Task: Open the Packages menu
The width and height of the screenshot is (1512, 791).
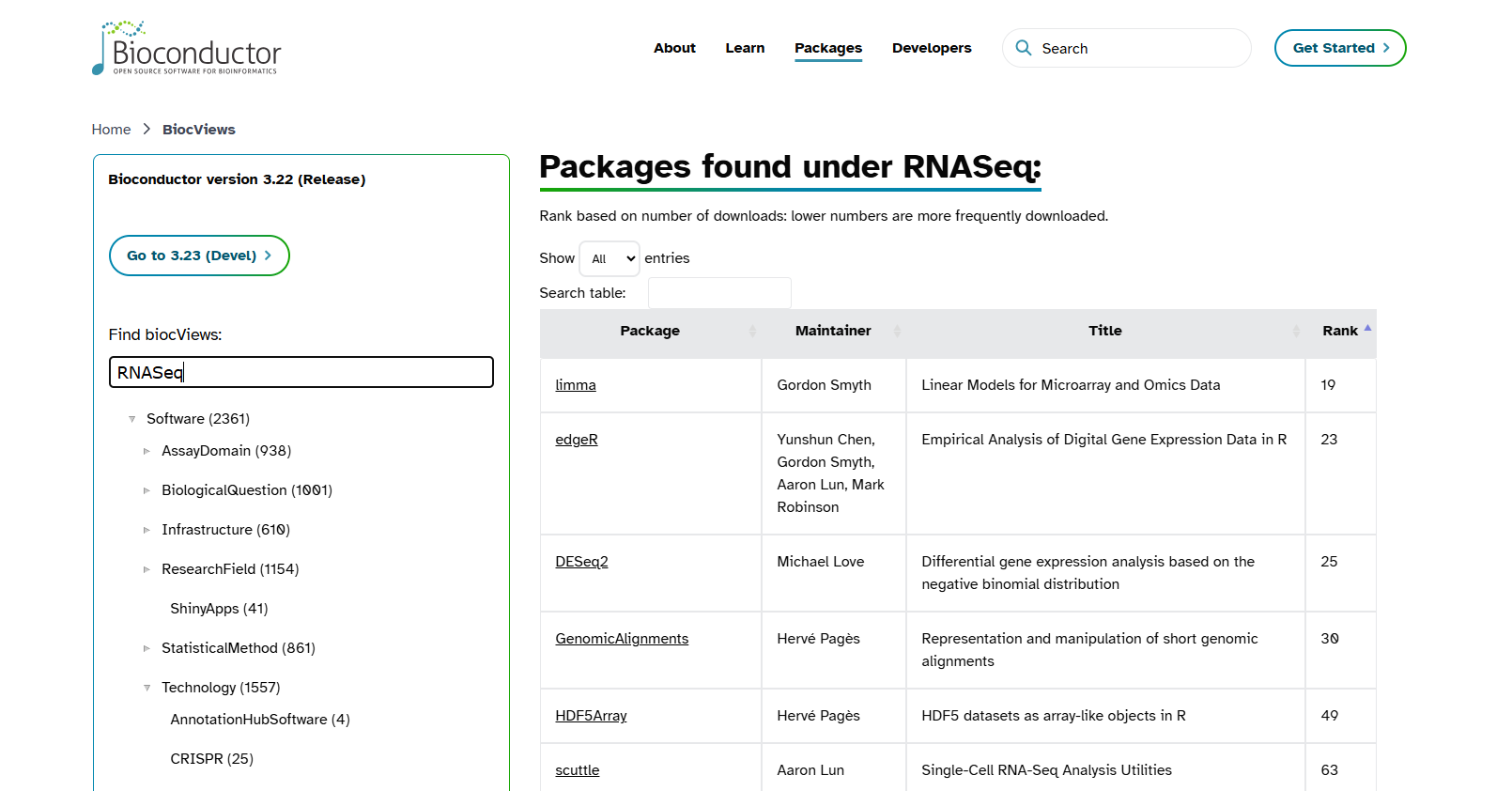Action: (x=827, y=48)
